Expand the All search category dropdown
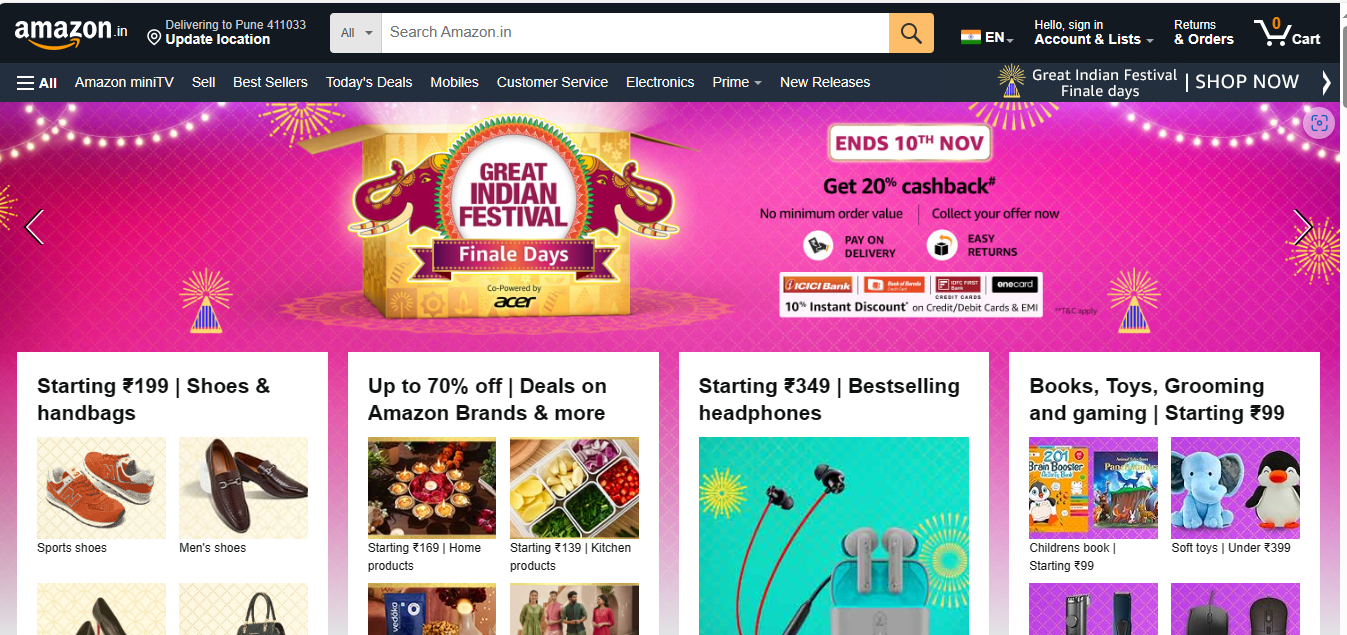Viewport: 1347px width, 635px height. (356, 33)
